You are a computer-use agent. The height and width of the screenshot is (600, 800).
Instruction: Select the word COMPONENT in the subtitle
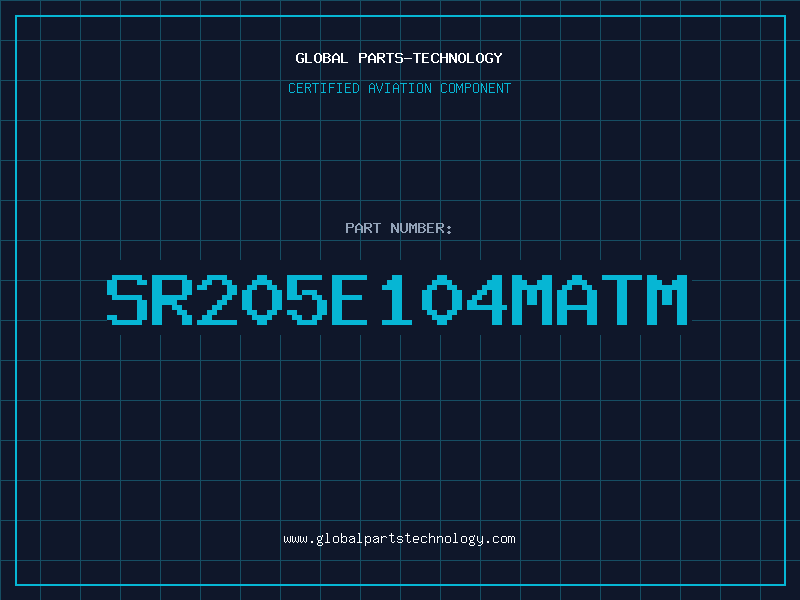point(476,88)
